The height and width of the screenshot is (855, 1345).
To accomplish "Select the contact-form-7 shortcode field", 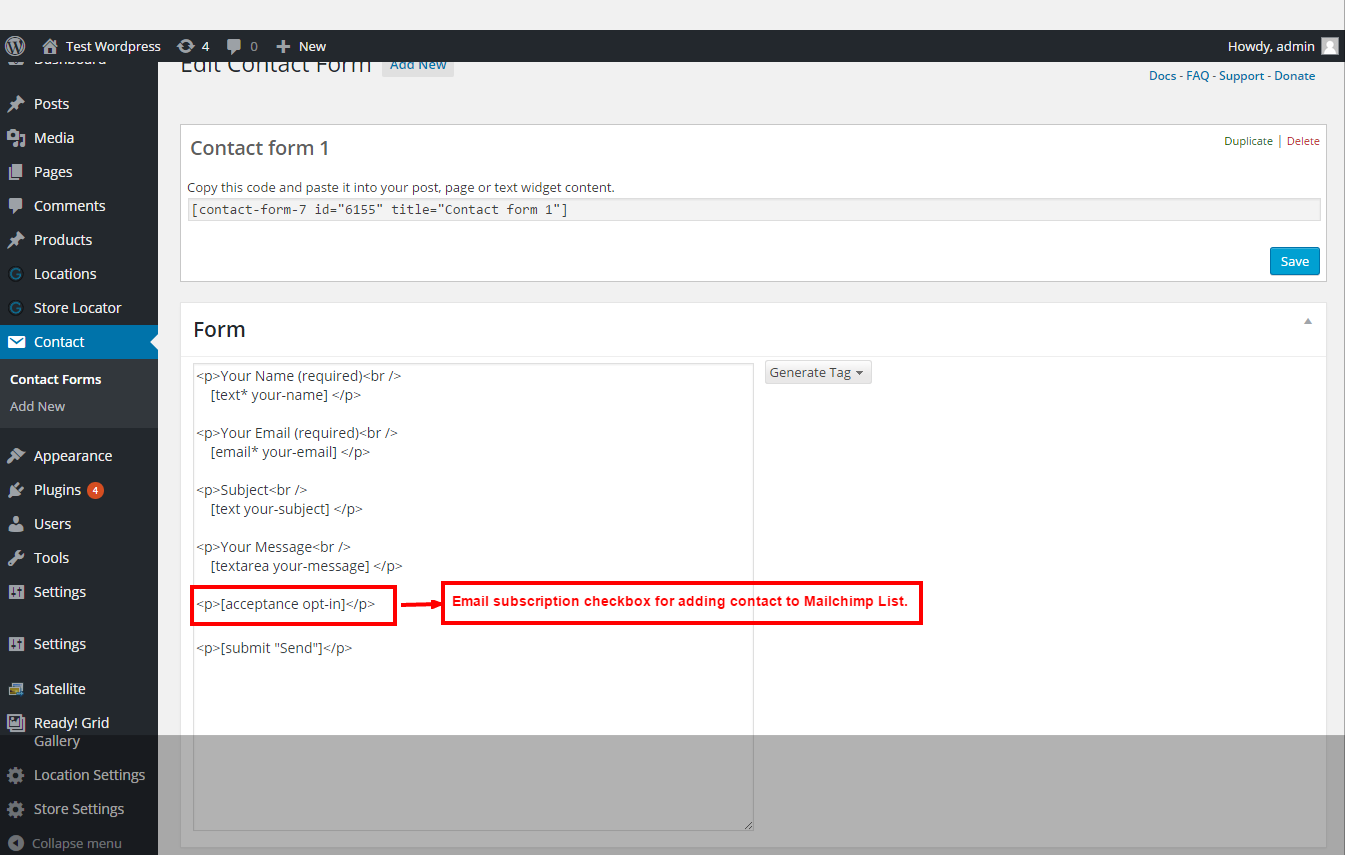I will point(754,209).
